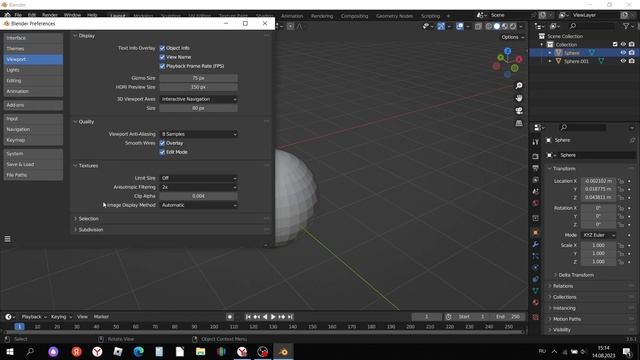Screen dimensions: 640x360
Task: Open Microsoft Edge from taskbar
Action: coord(138,351)
